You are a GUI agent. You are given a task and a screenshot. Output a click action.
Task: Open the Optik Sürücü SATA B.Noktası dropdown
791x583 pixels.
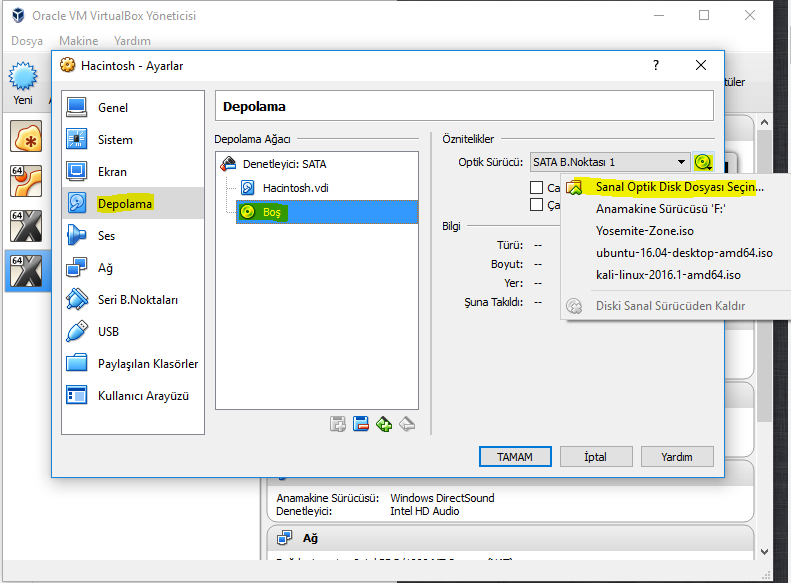click(609, 162)
